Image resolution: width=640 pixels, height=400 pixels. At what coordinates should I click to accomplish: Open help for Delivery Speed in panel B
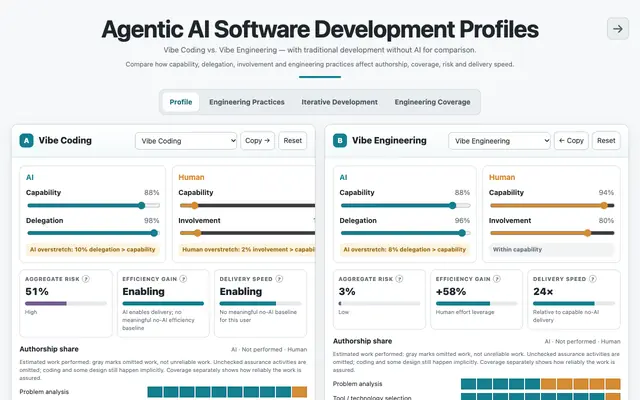(593, 279)
